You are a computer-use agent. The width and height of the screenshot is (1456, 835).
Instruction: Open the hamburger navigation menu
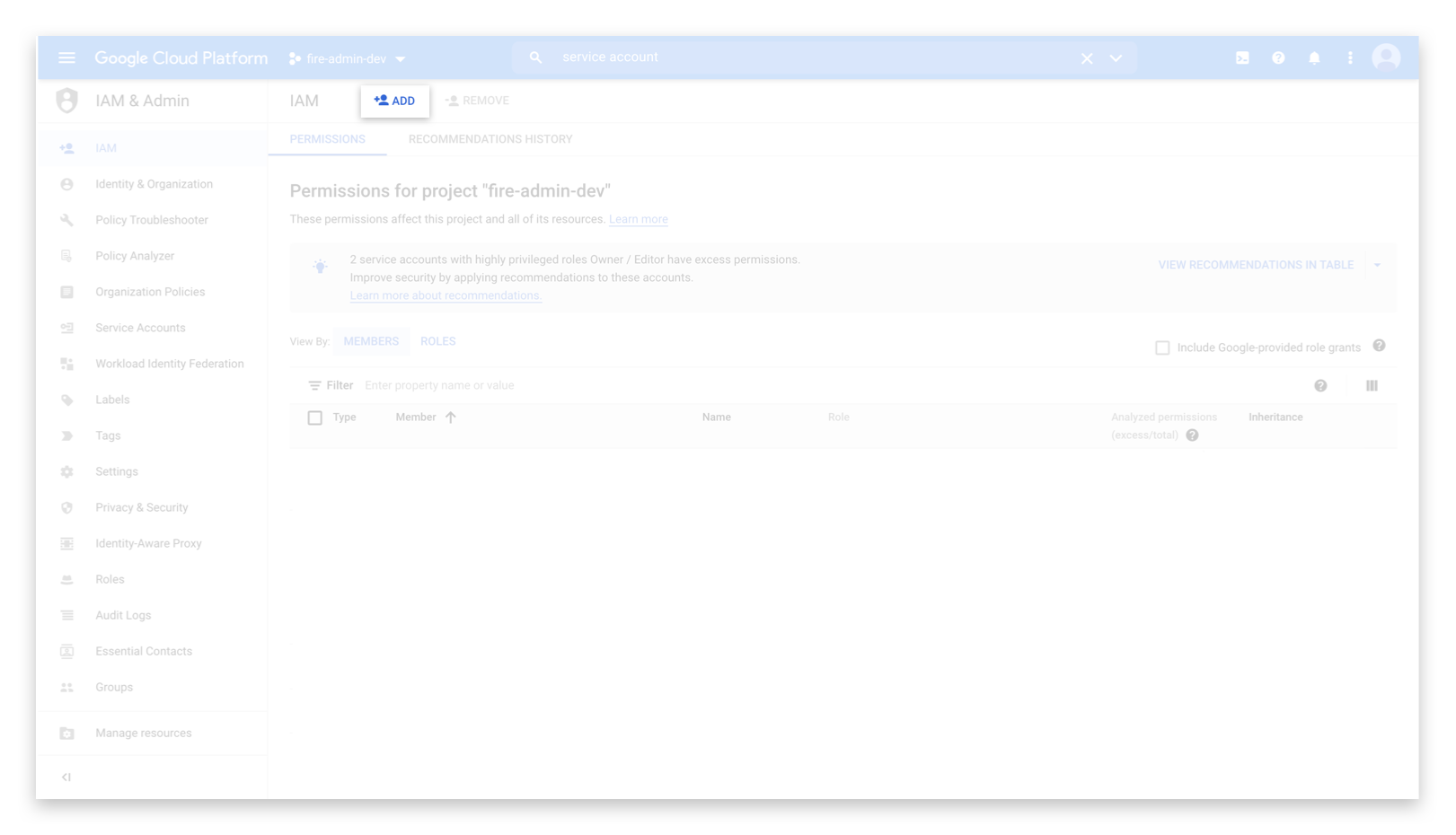click(66, 58)
